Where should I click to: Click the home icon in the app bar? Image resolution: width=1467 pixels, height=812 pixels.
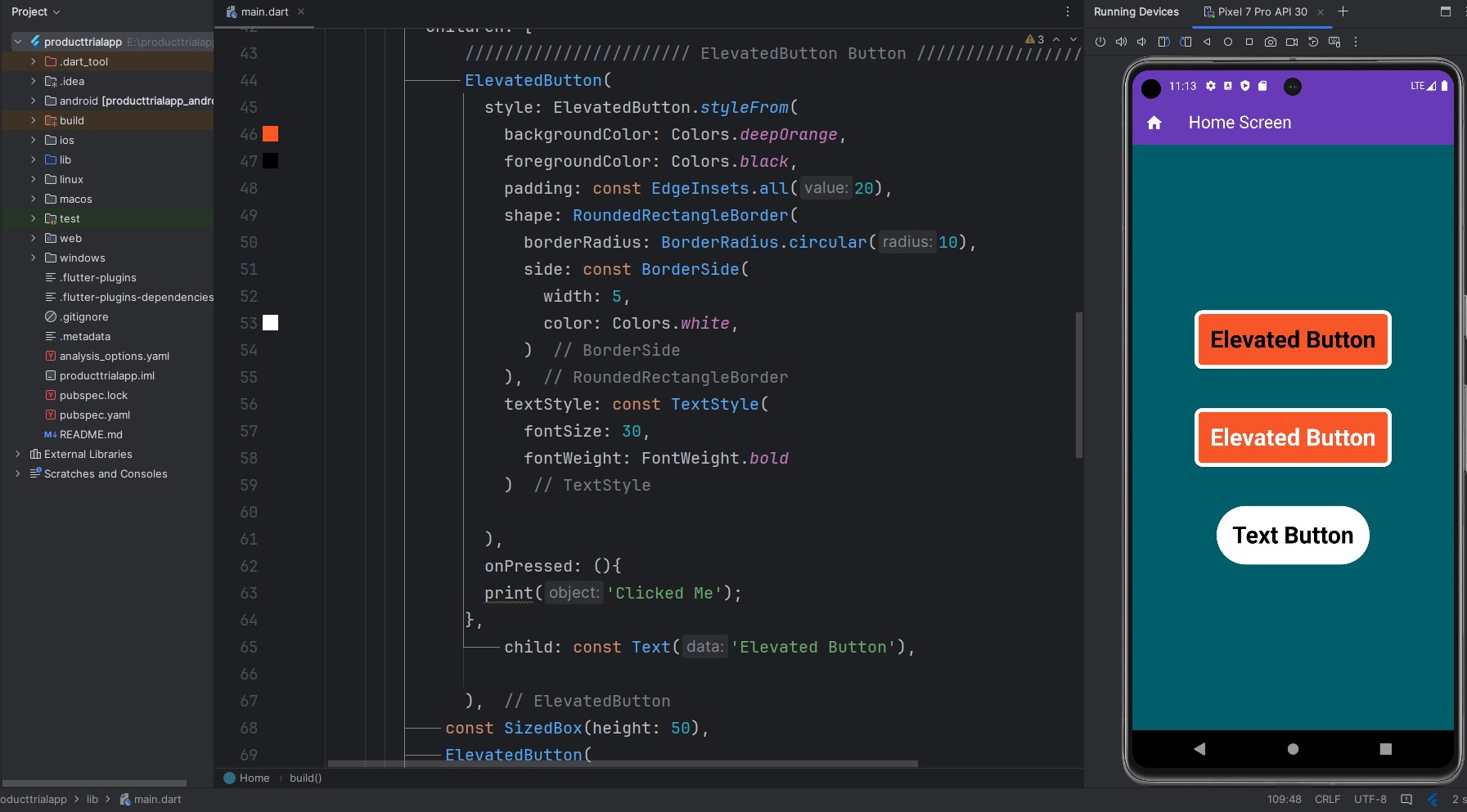point(1154,123)
